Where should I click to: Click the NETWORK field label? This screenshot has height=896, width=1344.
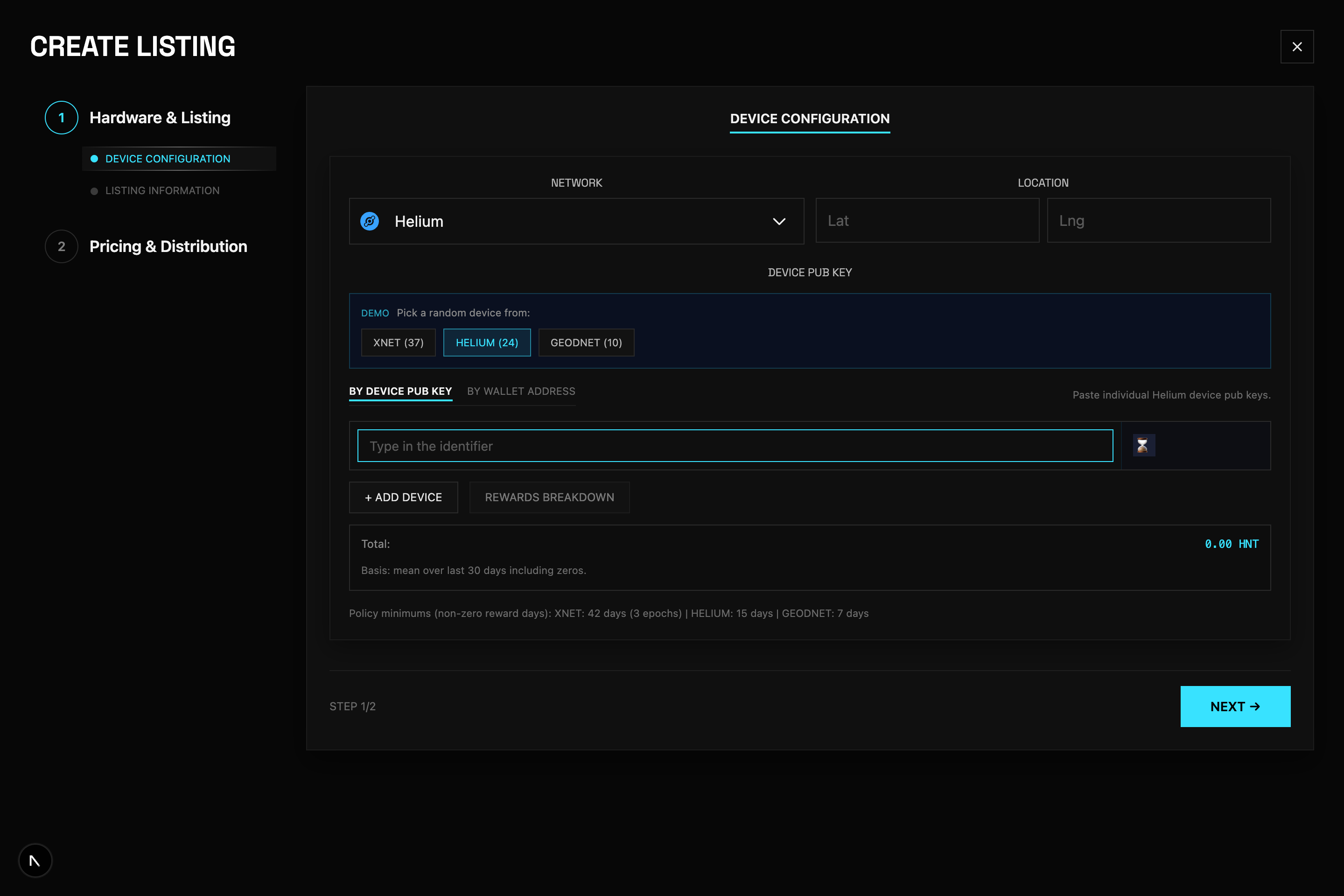[x=577, y=183]
